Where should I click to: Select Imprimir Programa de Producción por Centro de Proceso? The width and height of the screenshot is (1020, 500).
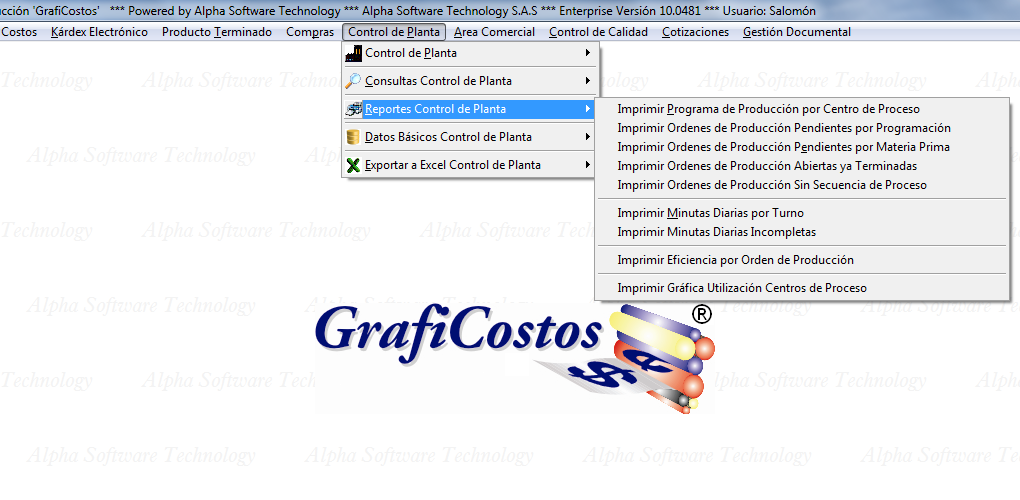(768, 109)
